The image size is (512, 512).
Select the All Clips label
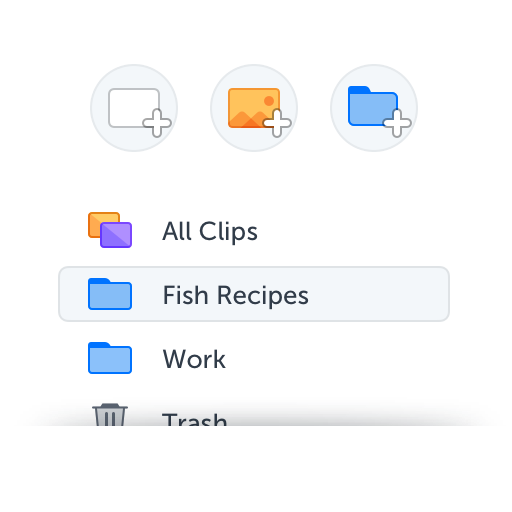pos(210,231)
